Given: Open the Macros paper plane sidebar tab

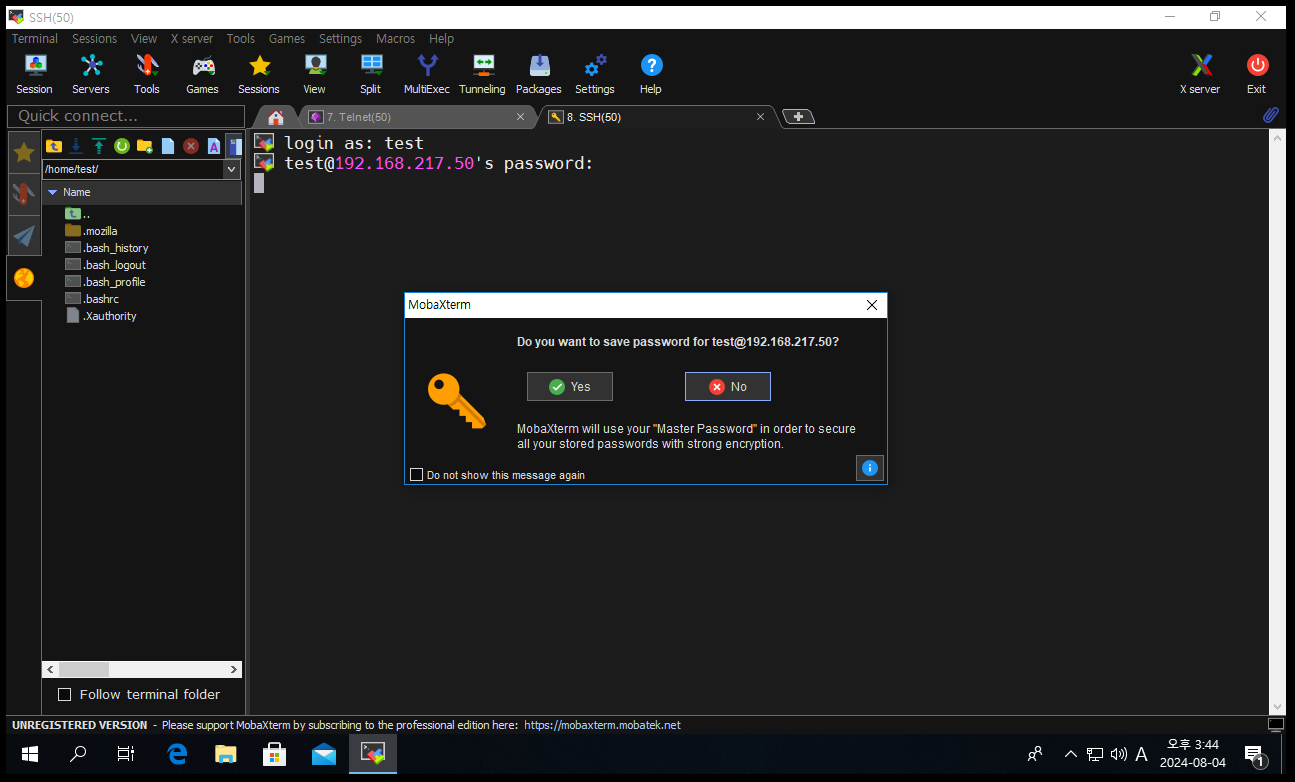Looking at the screenshot, I should (24, 236).
